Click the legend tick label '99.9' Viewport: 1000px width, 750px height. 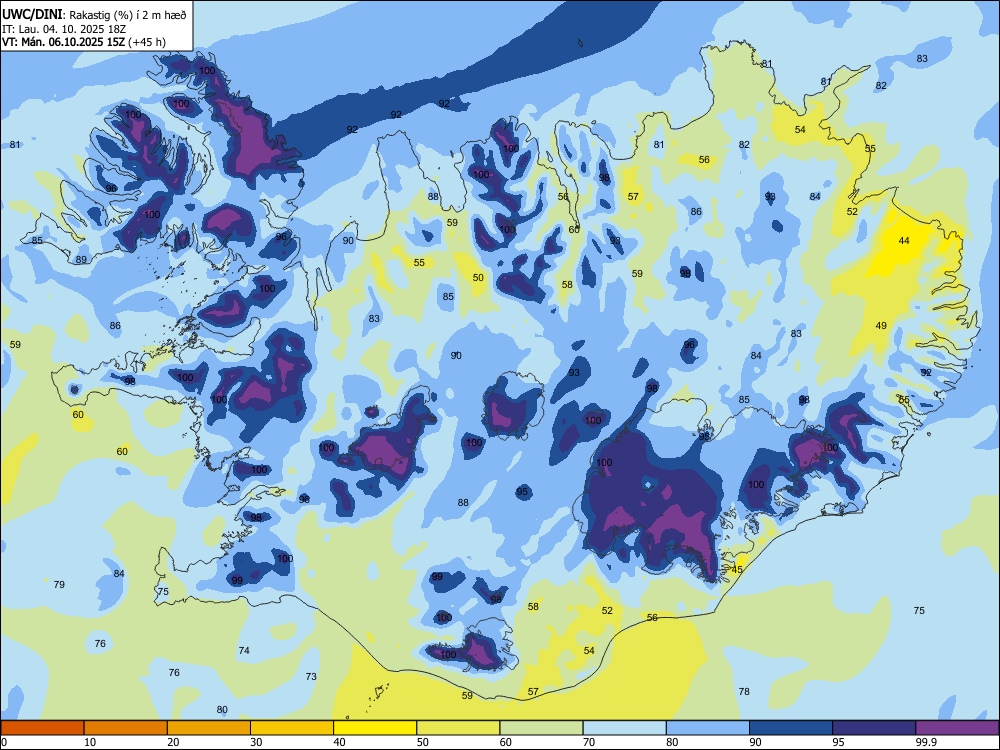[x=926, y=742]
